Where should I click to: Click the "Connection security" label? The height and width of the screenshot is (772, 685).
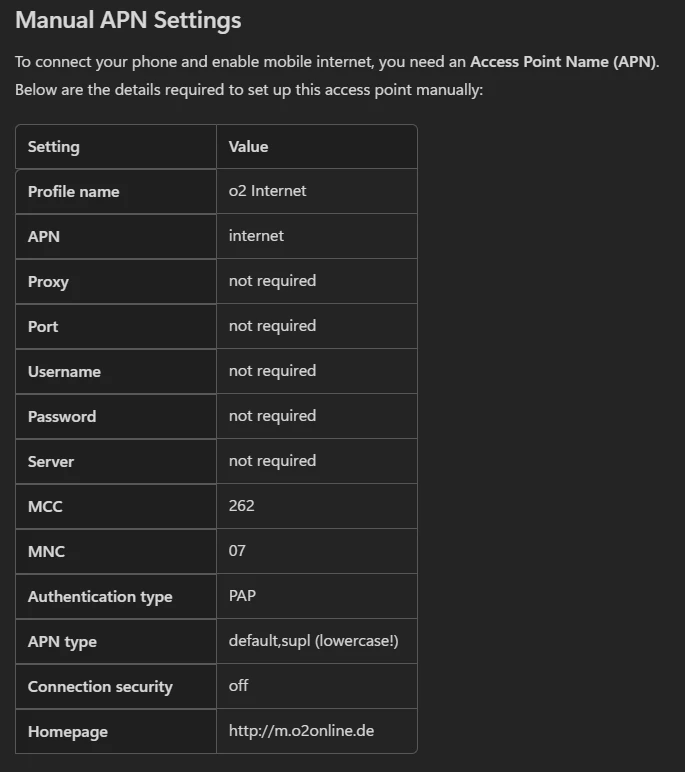[x=100, y=687]
